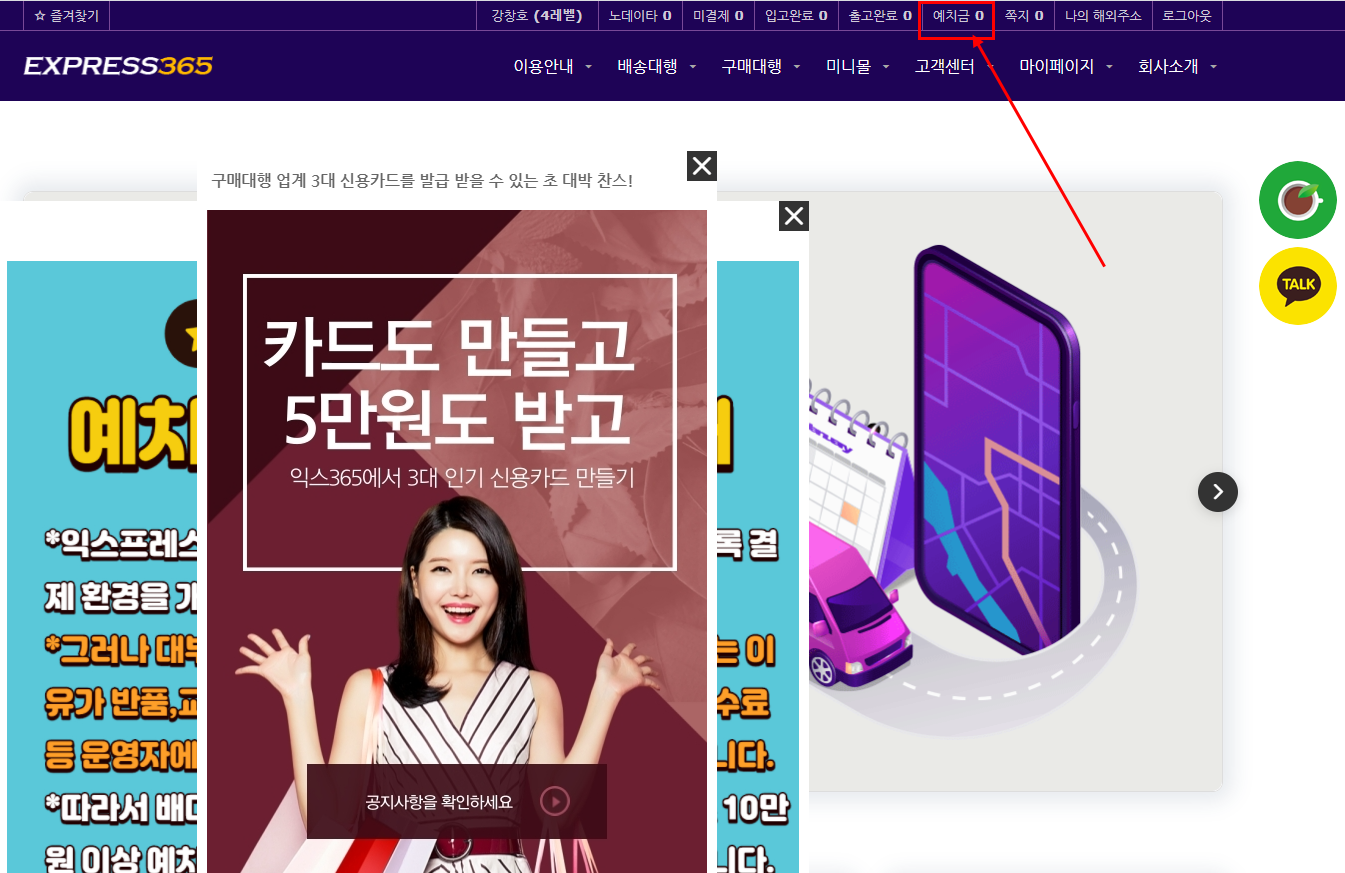Close the blue deposit notice popup
Viewport: 1345px width, 873px height.
(x=794, y=216)
